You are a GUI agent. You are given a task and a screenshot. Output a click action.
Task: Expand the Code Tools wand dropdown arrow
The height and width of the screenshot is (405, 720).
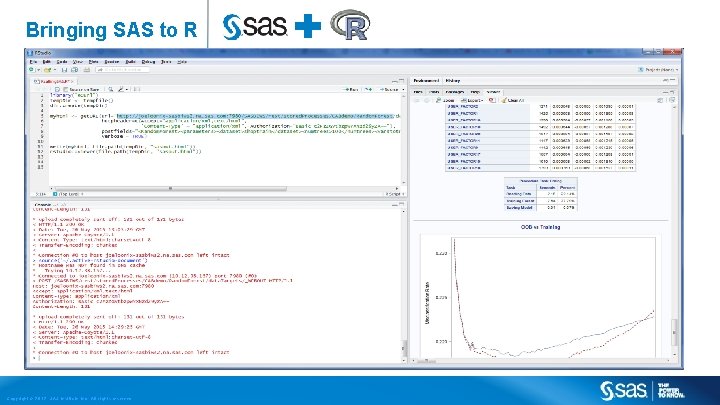click(126, 89)
